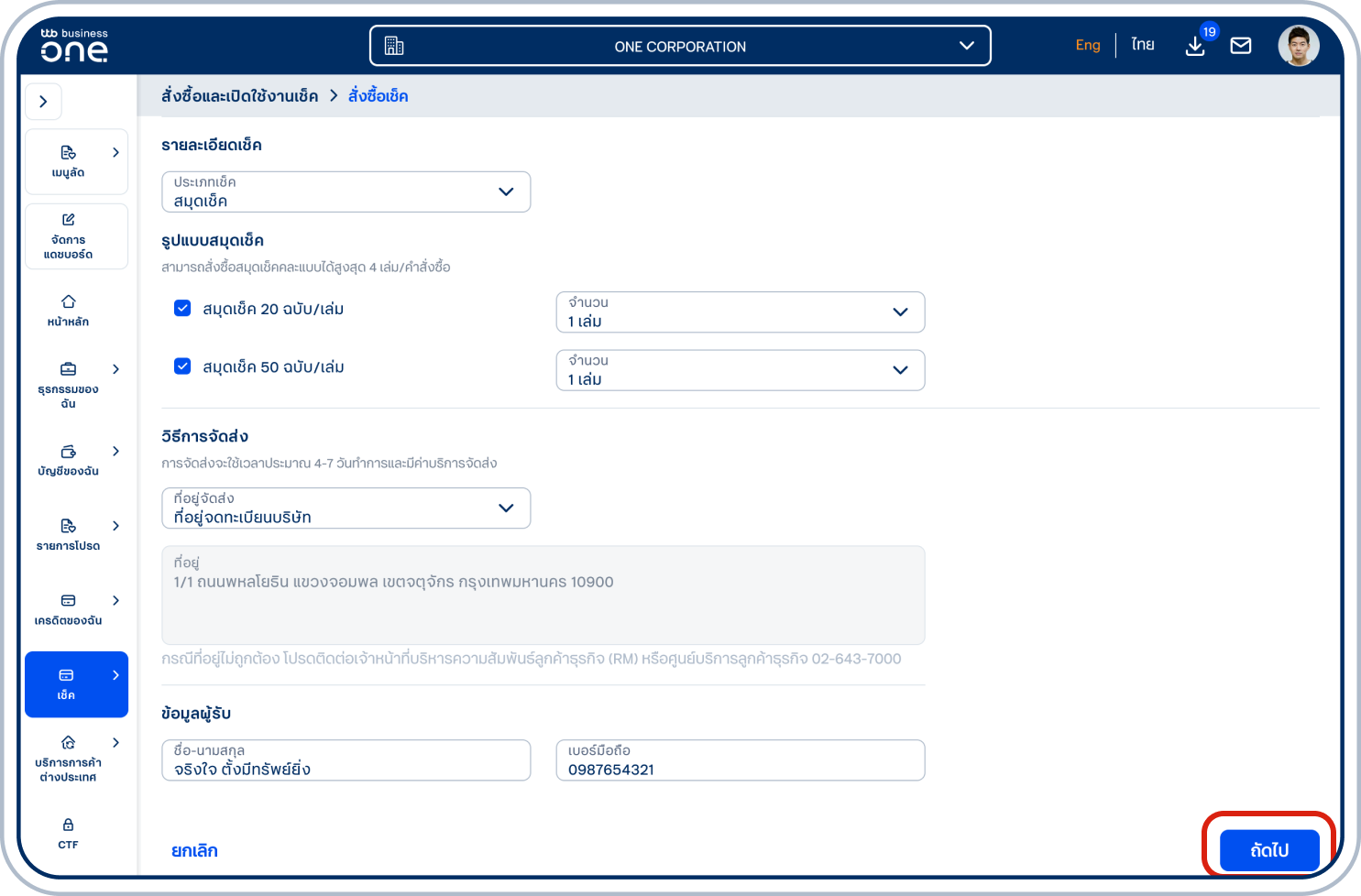
Task: Switch language to Eng
Action: (x=1087, y=45)
